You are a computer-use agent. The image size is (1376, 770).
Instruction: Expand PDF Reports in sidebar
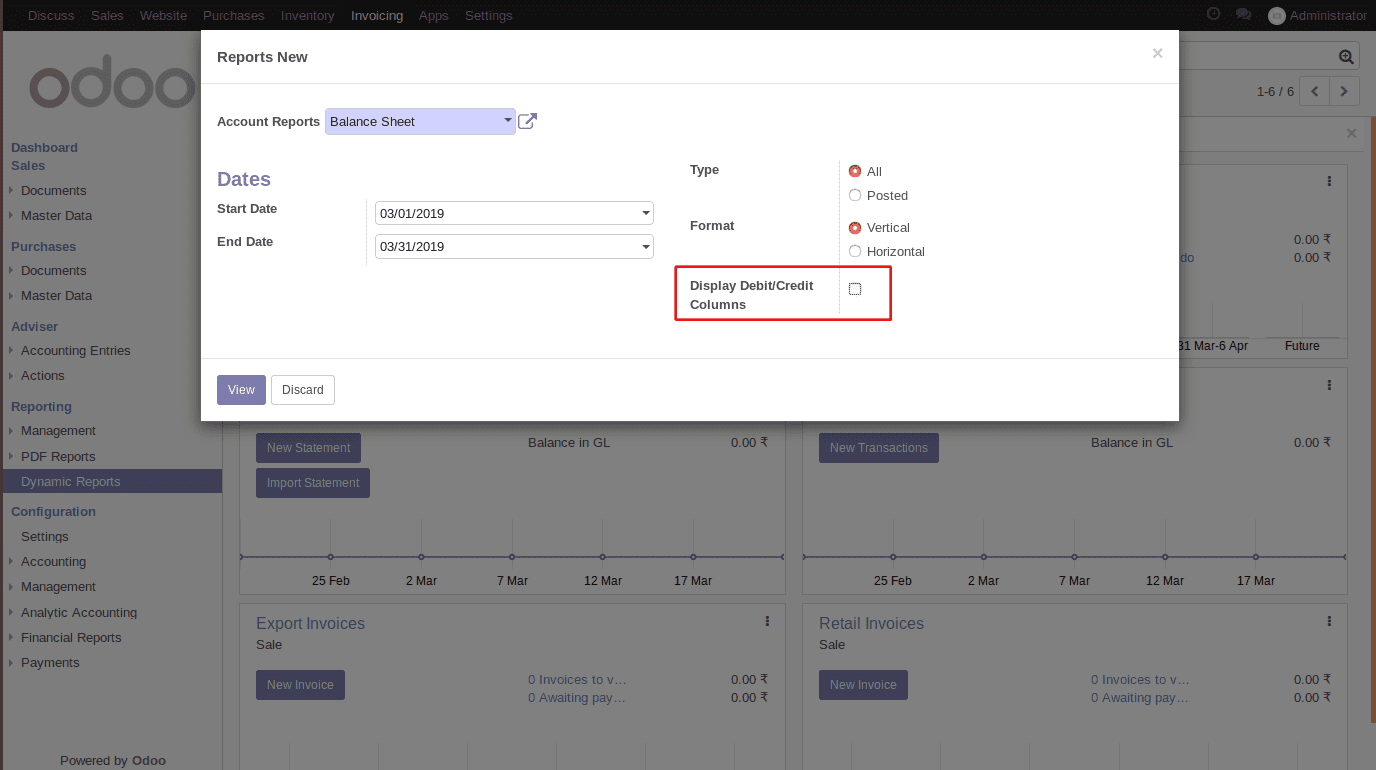(58, 456)
